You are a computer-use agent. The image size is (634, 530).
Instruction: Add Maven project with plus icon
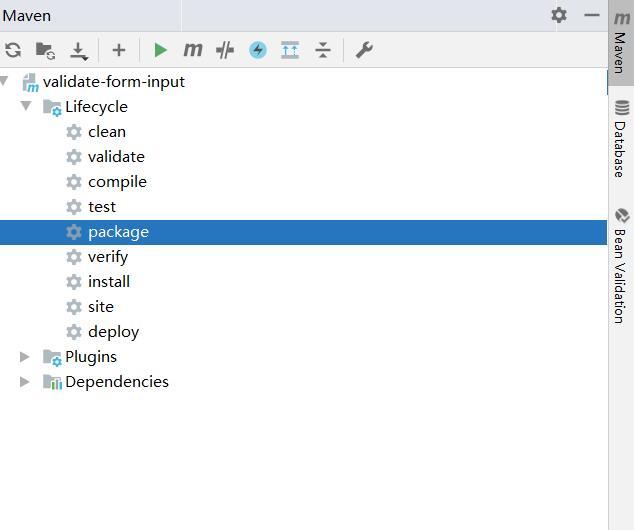(119, 51)
